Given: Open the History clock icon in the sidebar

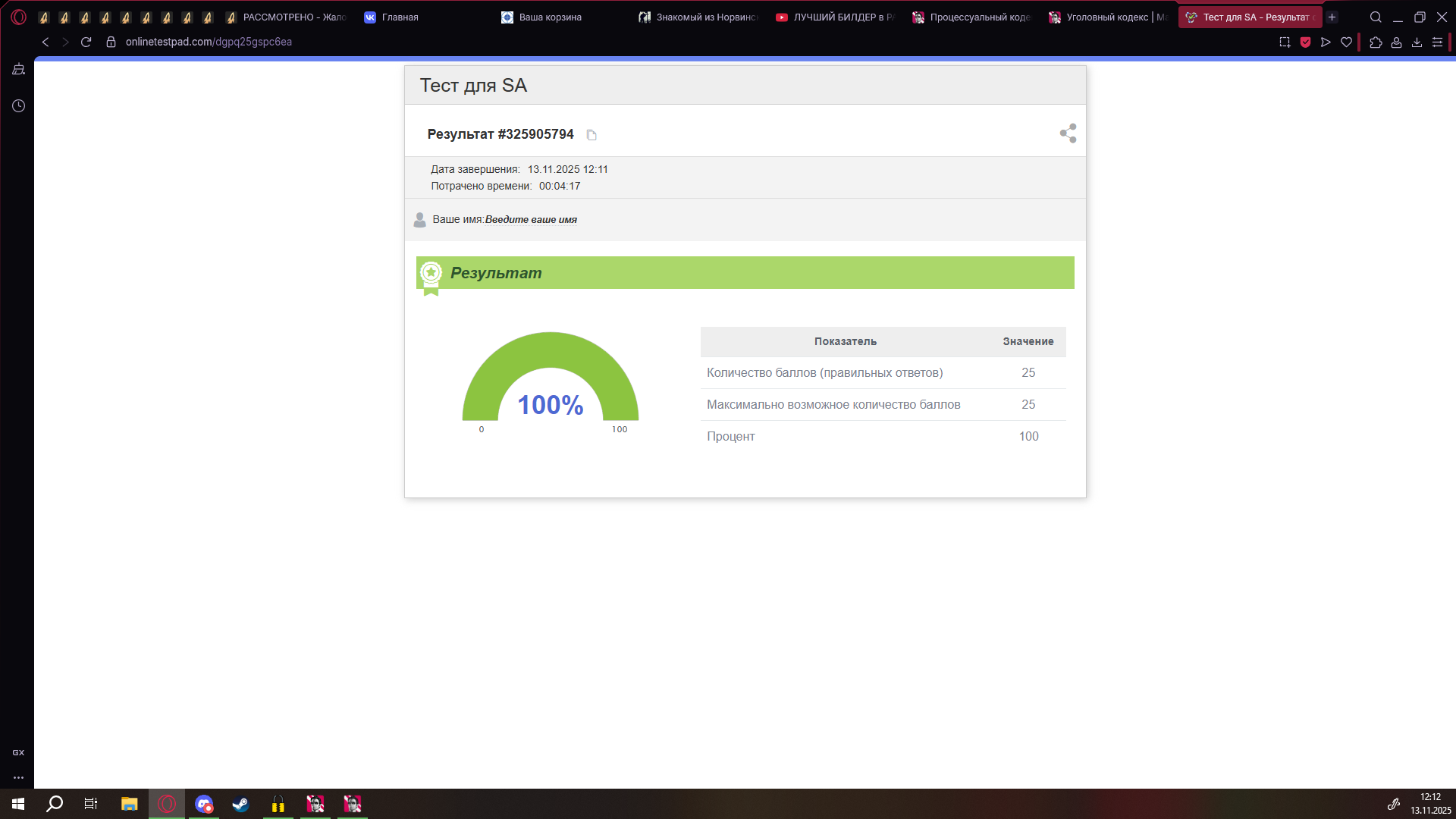Looking at the screenshot, I should point(18,106).
